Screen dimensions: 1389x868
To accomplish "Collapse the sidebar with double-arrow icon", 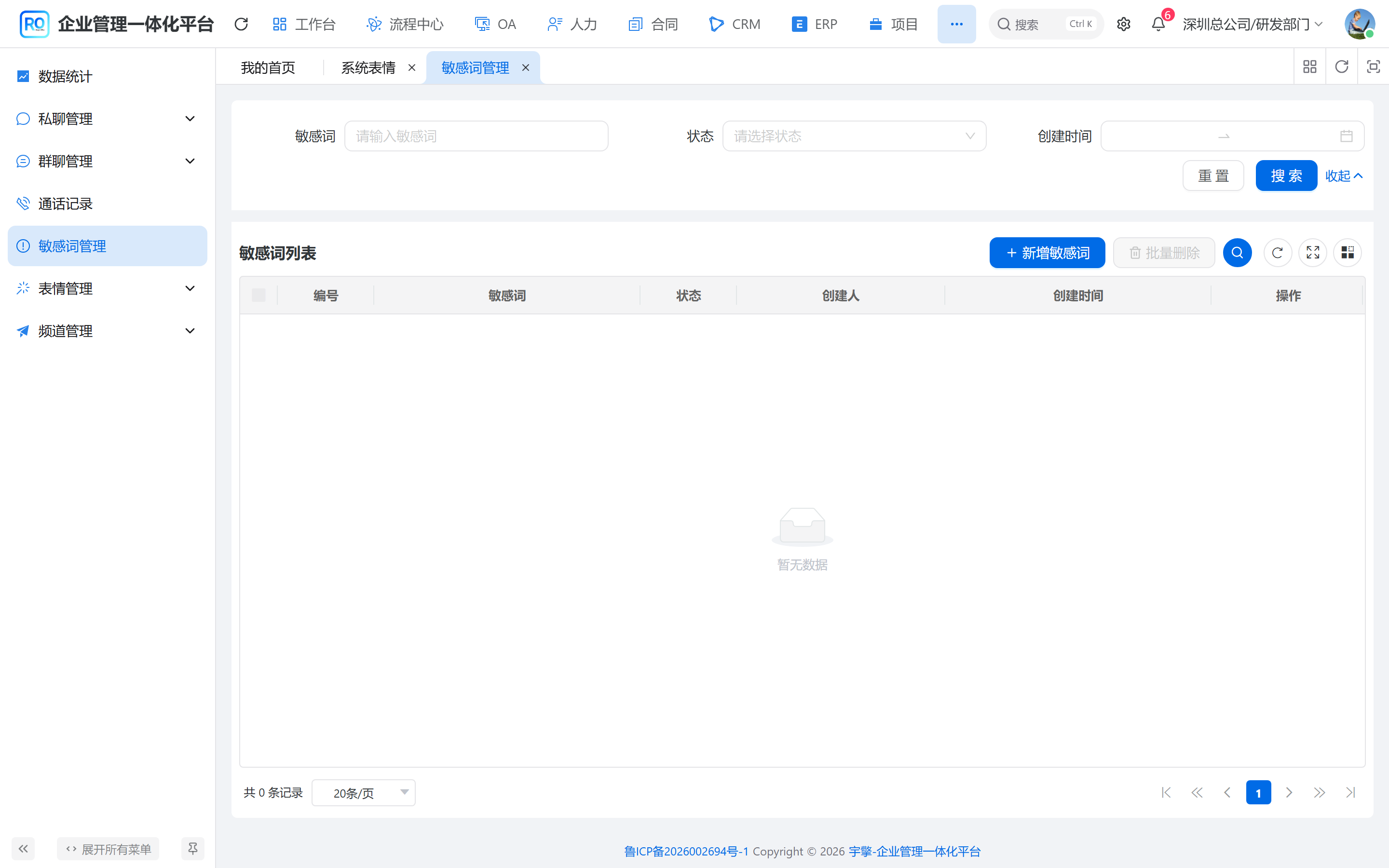I will 23,849.
